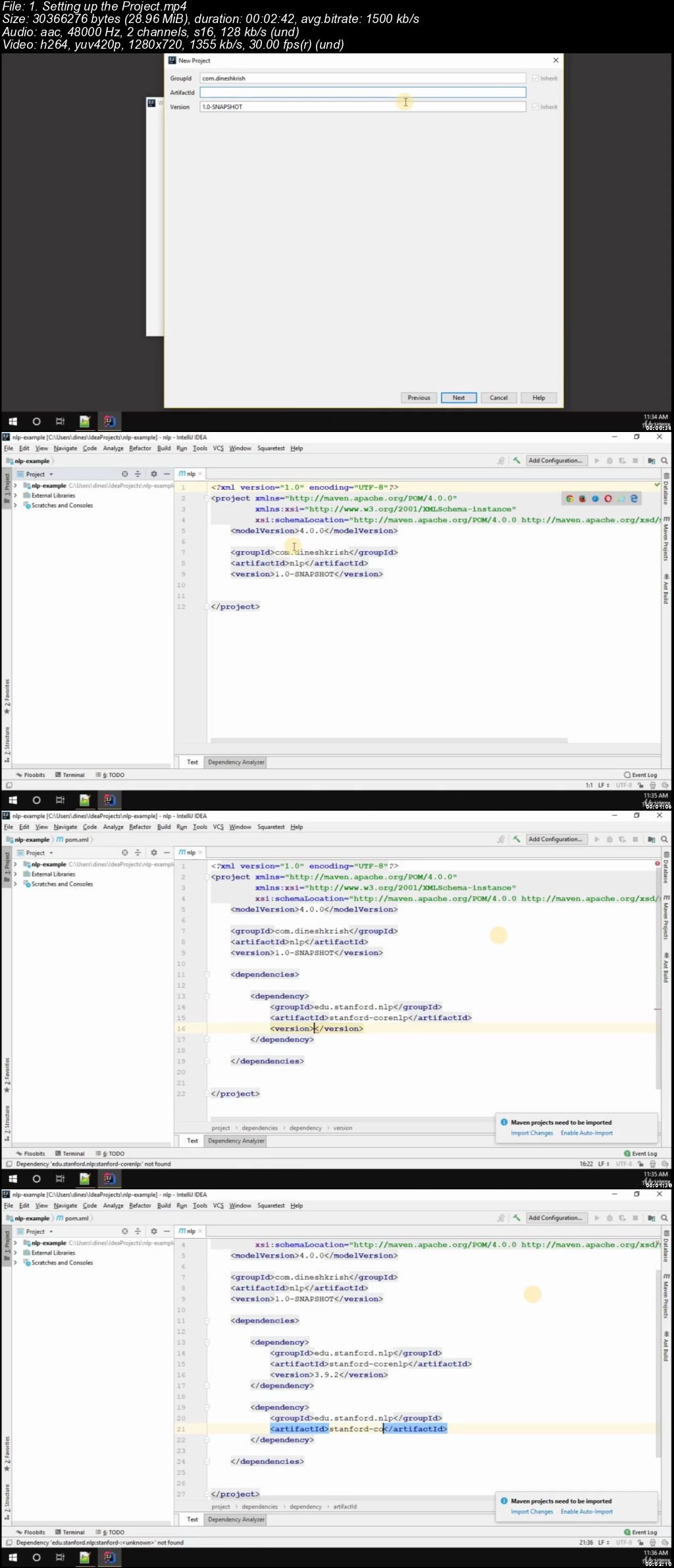Click editor horizontal scrollbar in the 00:01:06 frame

point(388,741)
